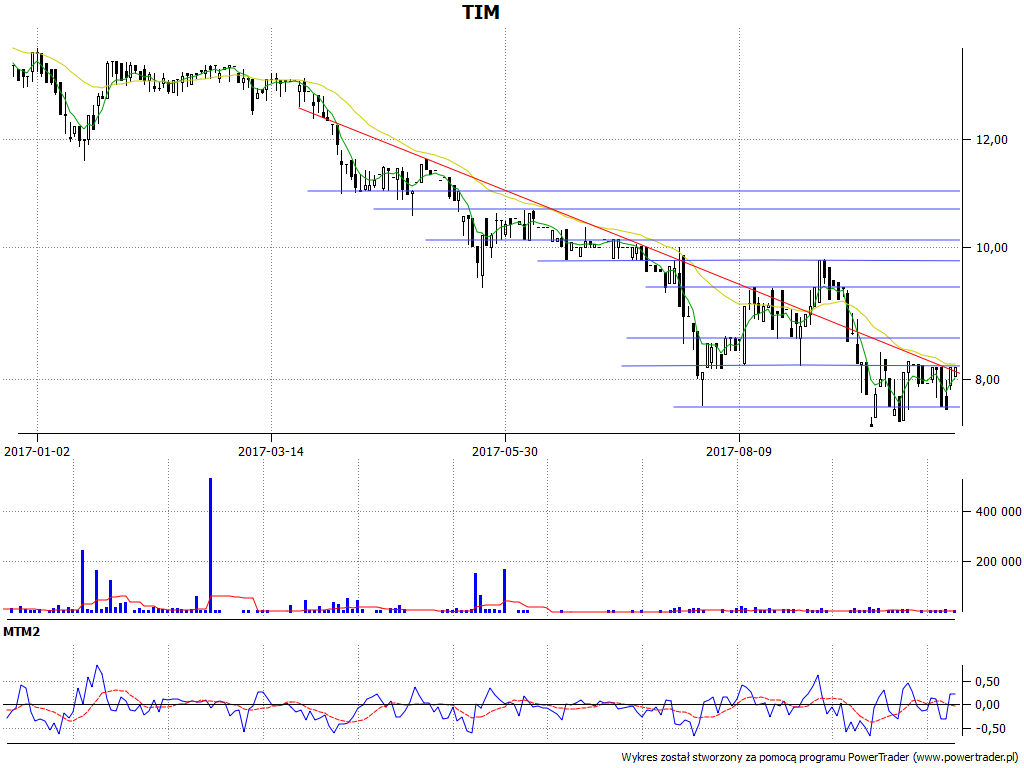Screen dimensions: 1024x768
Task: Click the PowerTrader credit text at bottom
Action: (821, 758)
